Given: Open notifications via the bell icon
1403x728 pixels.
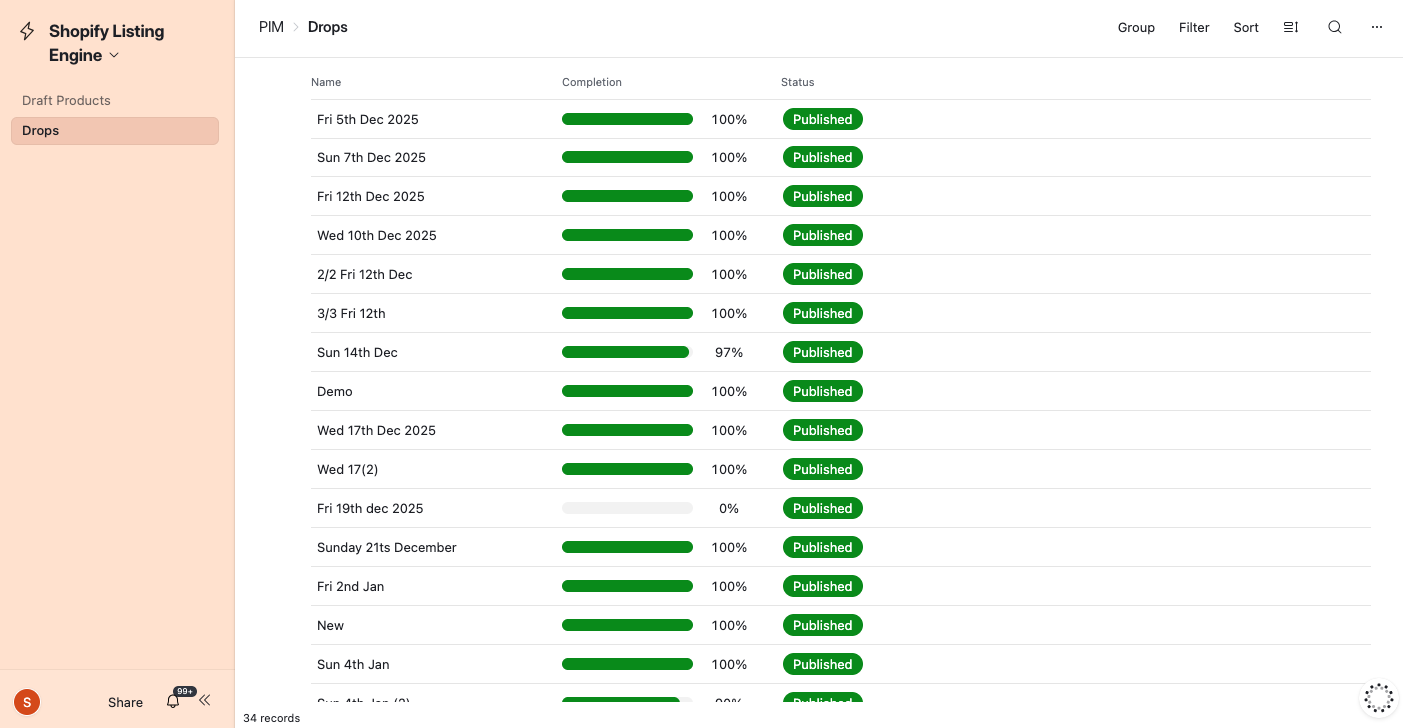Looking at the screenshot, I should pyautogui.click(x=171, y=701).
